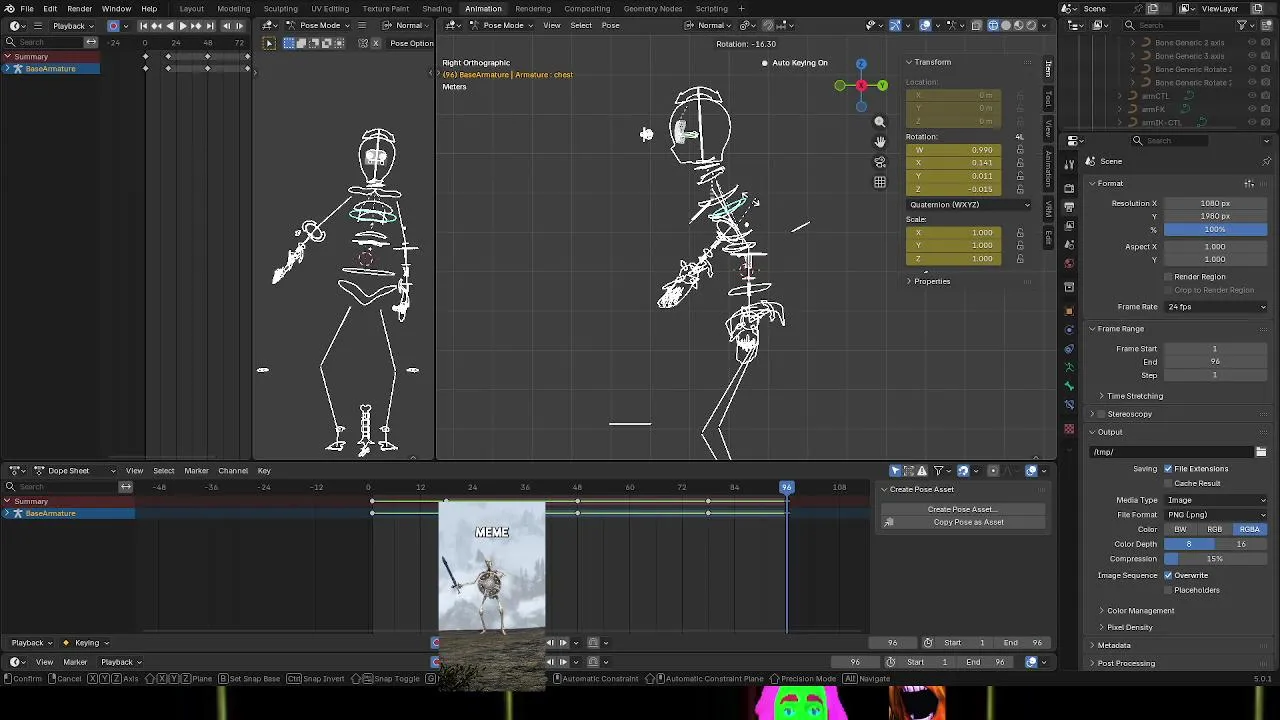Switch viewport to wireframe shading
Image resolution: width=1280 pixels, height=720 pixels.
click(992, 25)
